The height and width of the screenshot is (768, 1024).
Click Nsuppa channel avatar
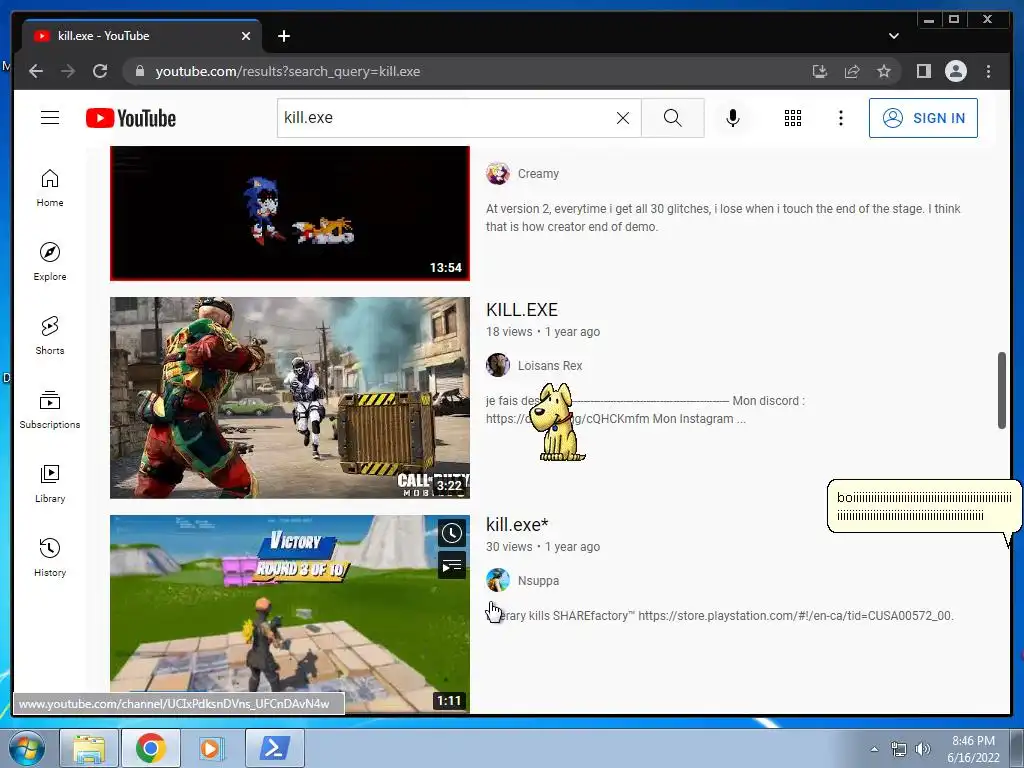[498, 580]
